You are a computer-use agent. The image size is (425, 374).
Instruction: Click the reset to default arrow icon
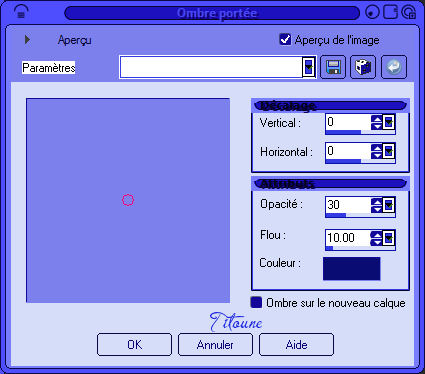pyautogui.click(x=394, y=67)
